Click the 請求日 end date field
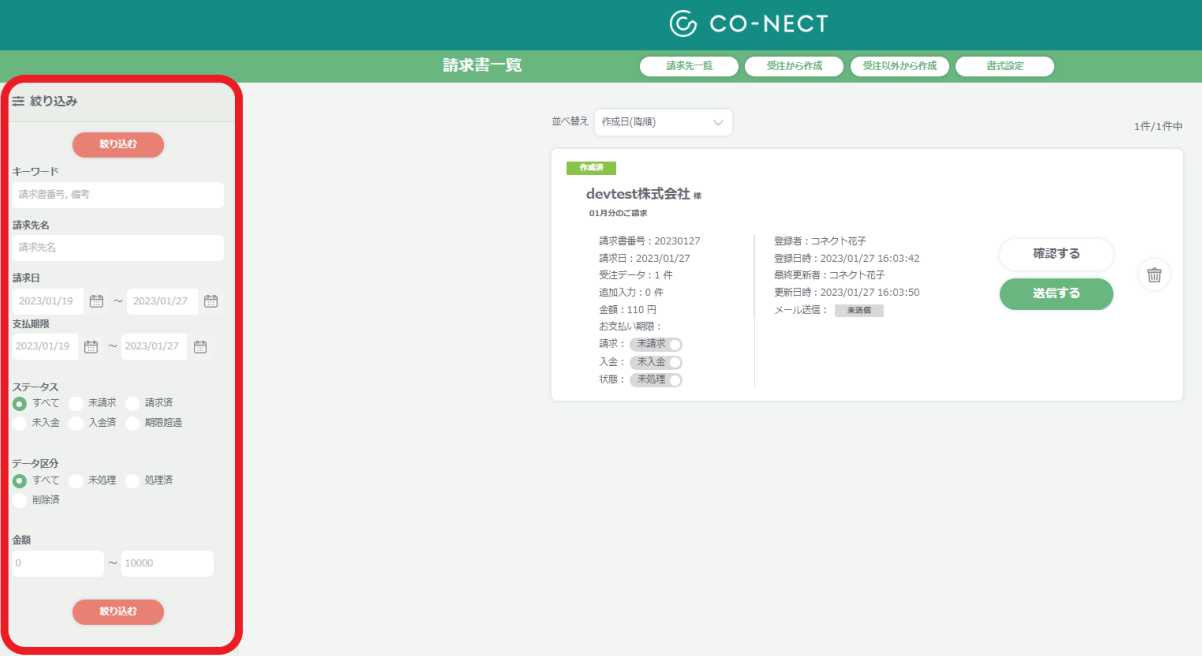Viewport: 1202px width, 656px height. [161, 301]
